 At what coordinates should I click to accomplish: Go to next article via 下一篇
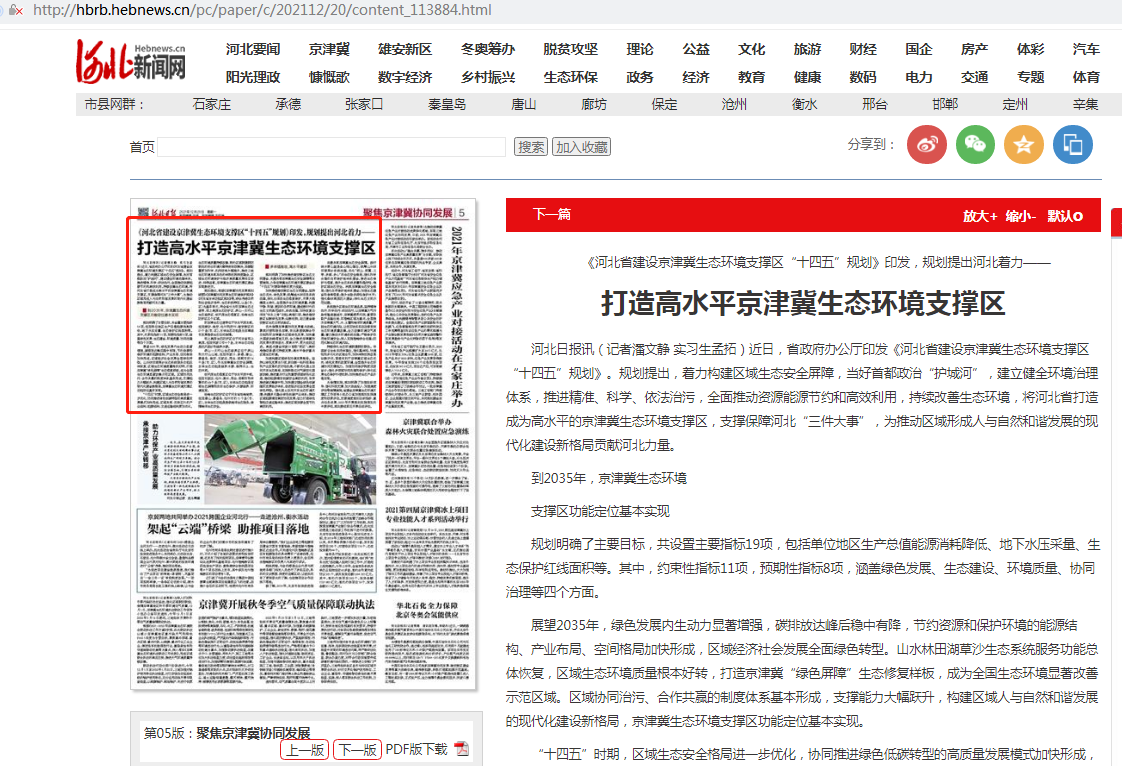[x=551, y=215]
